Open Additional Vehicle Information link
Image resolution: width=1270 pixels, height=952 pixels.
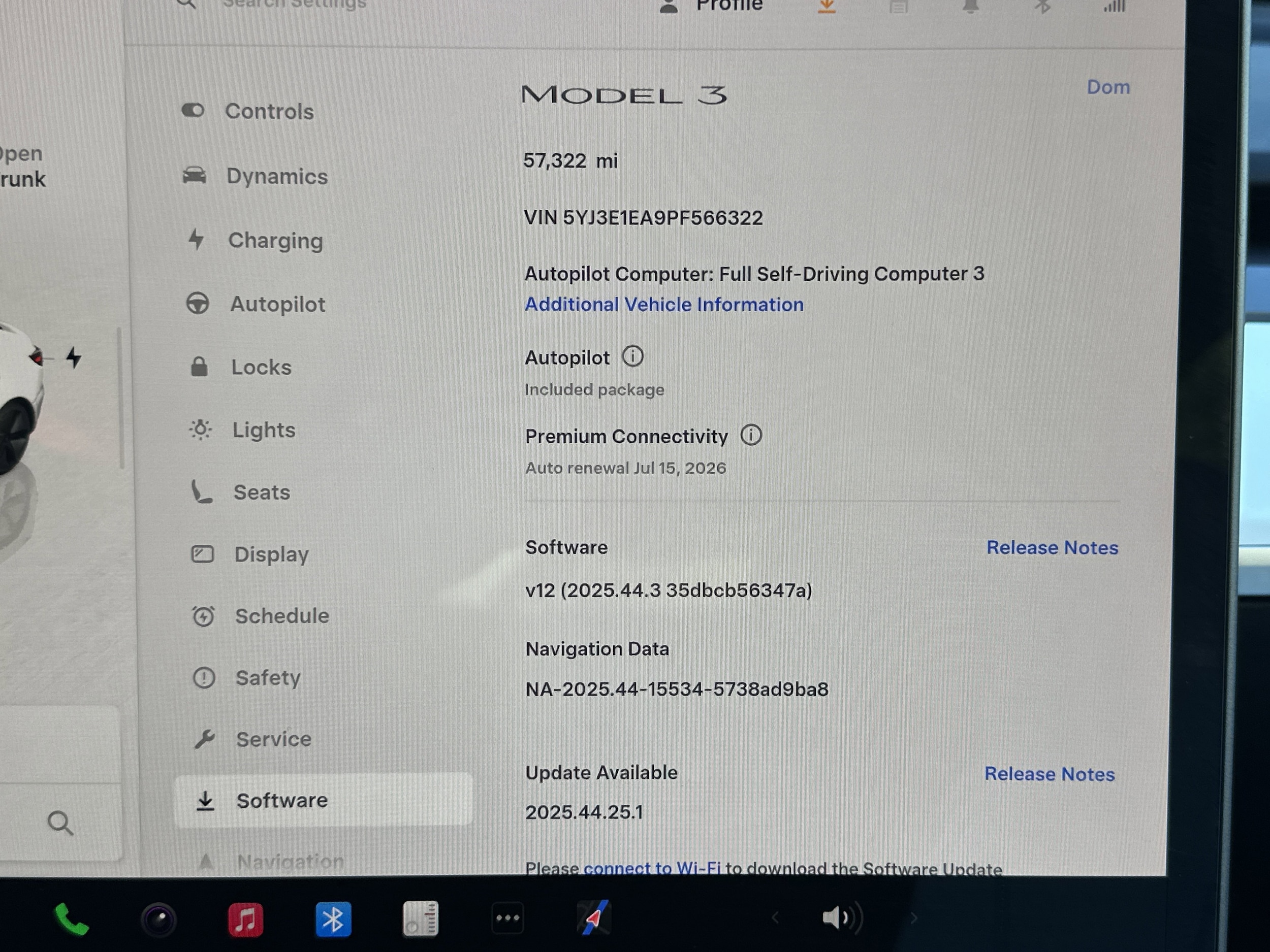coord(664,304)
